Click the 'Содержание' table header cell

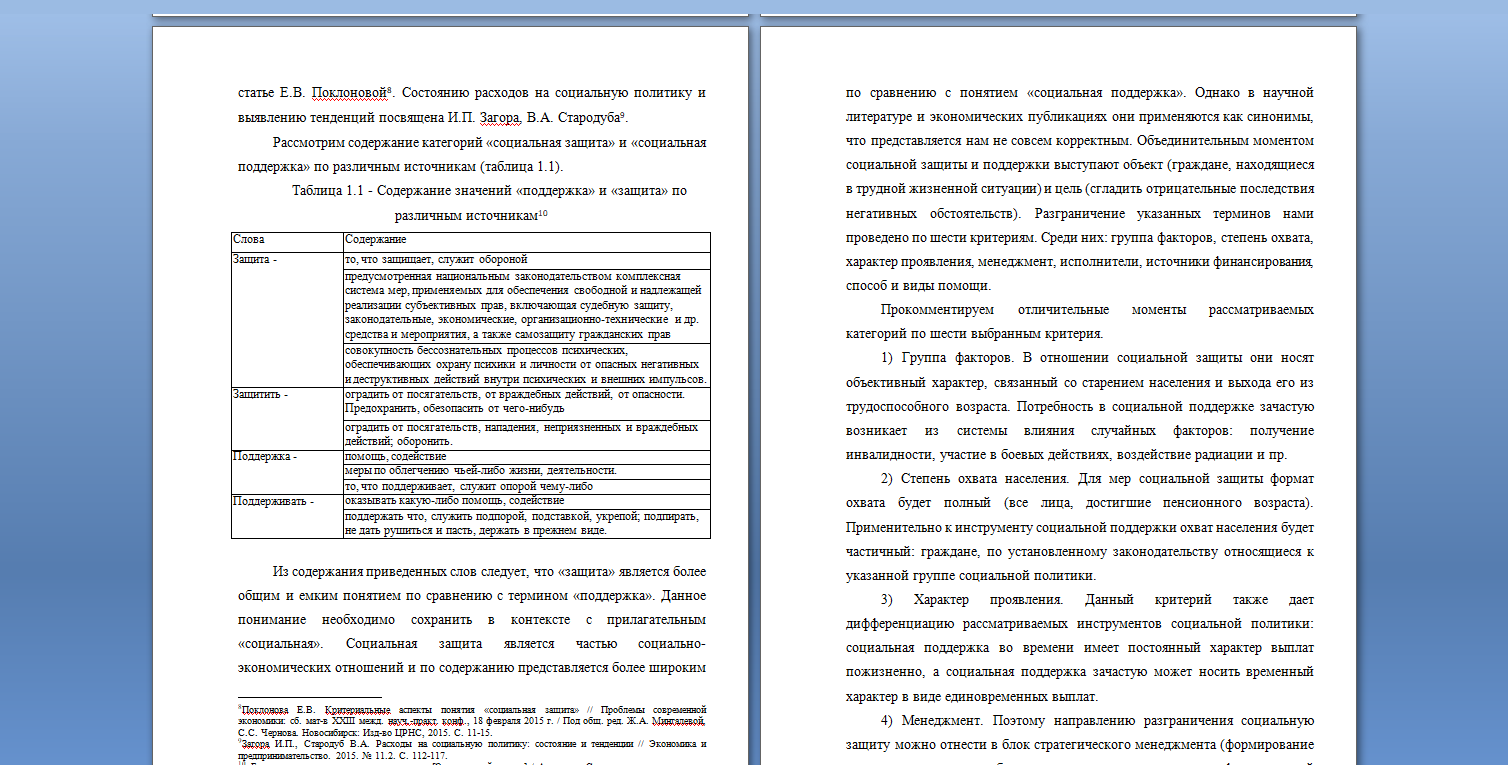pyautogui.click(x=527, y=241)
